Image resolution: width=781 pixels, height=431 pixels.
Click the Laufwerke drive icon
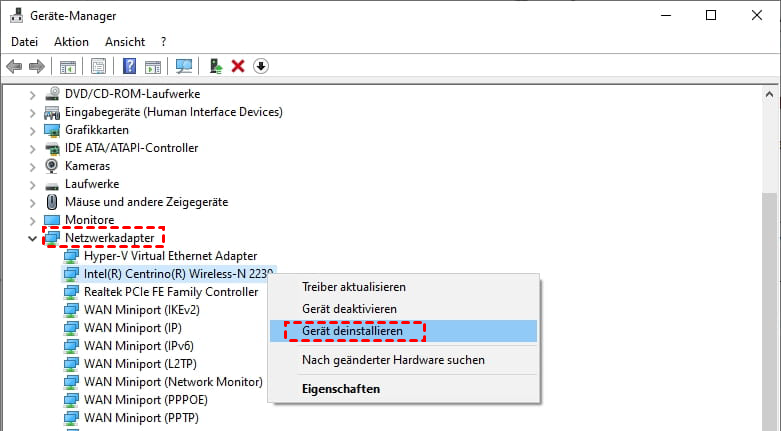click(x=52, y=185)
